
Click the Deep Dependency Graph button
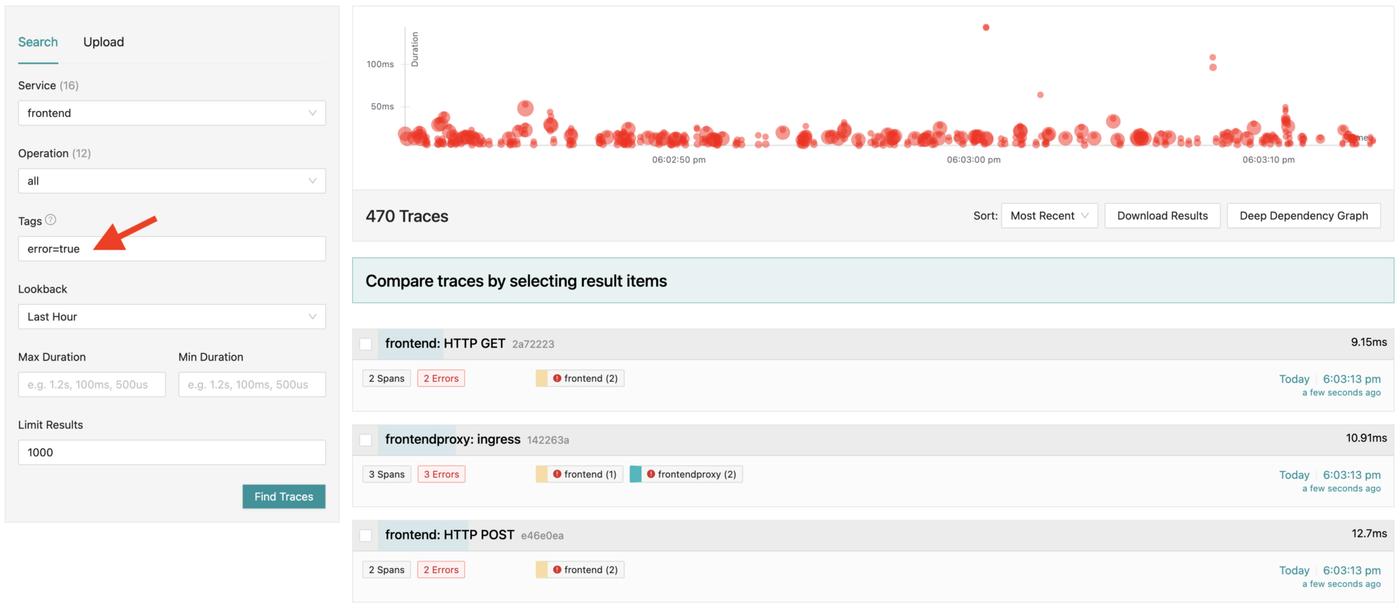1303,216
